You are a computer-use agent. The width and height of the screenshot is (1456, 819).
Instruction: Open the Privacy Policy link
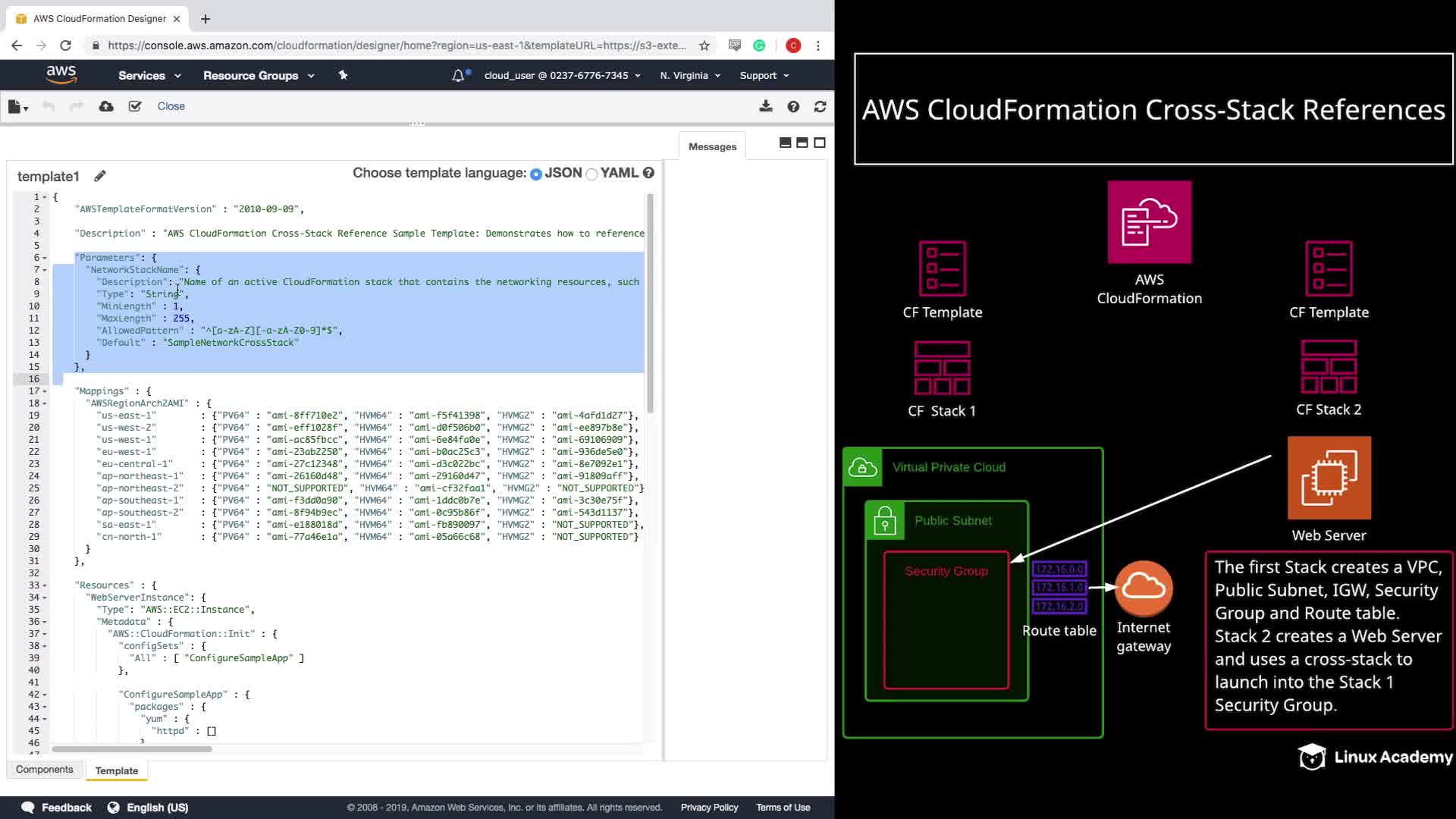coord(709,807)
